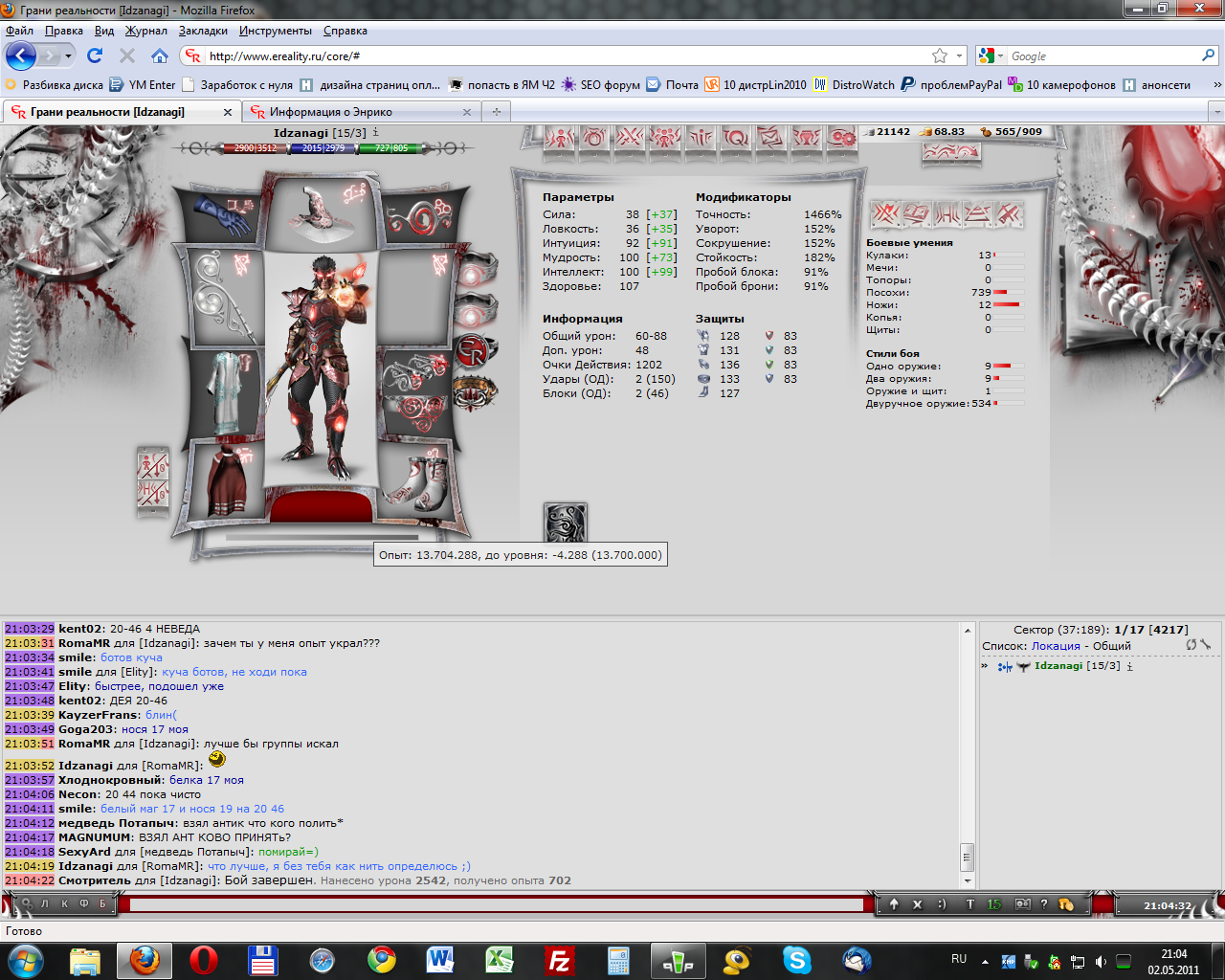
Task: Open the back/forward history dropdown
Action: click(68, 56)
